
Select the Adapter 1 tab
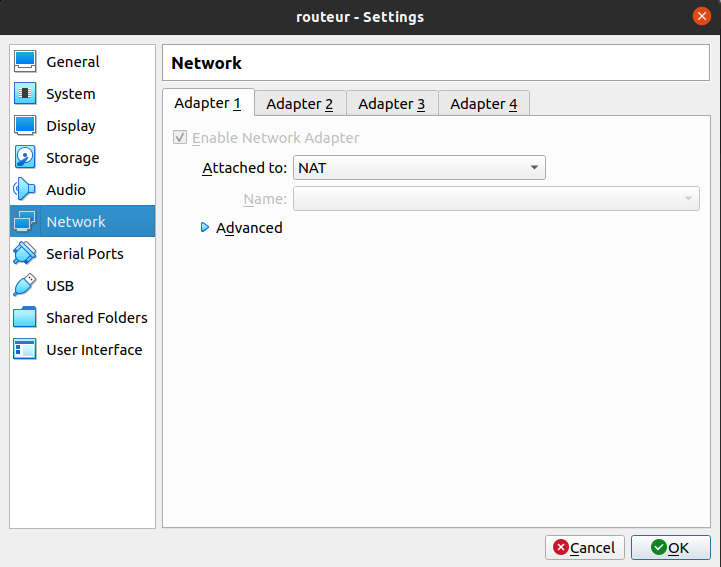[x=208, y=103]
